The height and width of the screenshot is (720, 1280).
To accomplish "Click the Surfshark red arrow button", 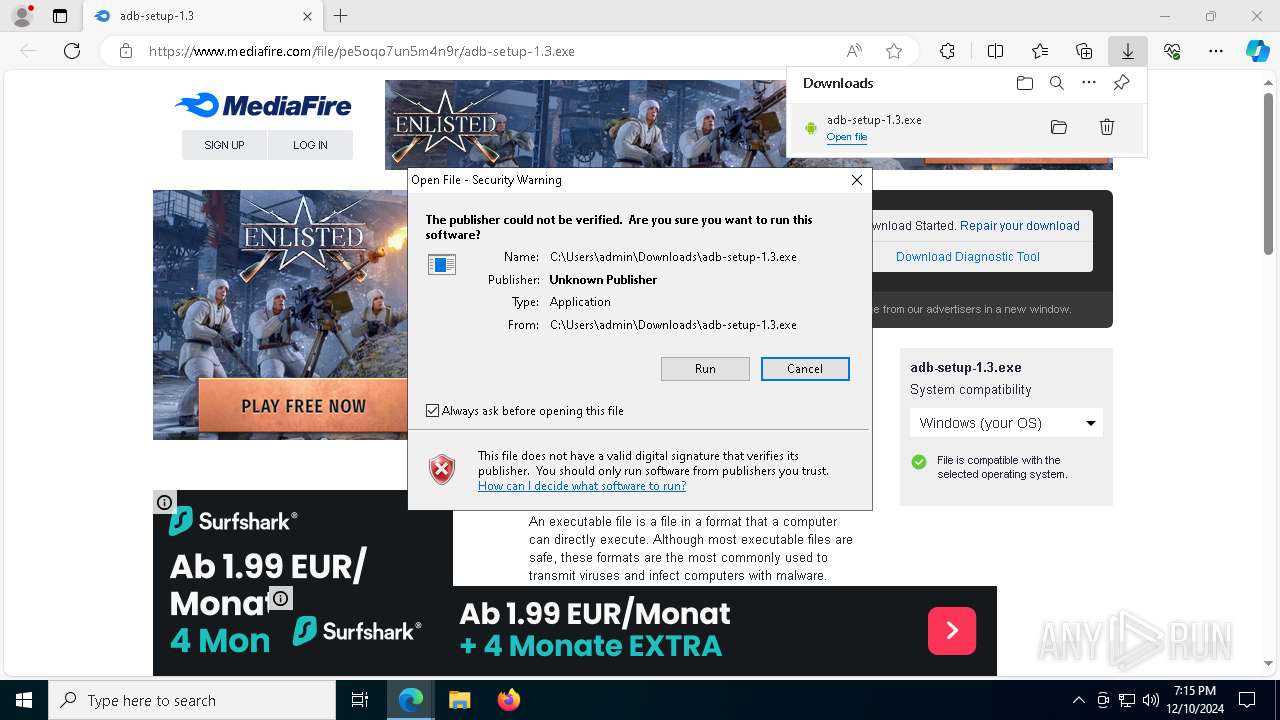I will point(952,630).
